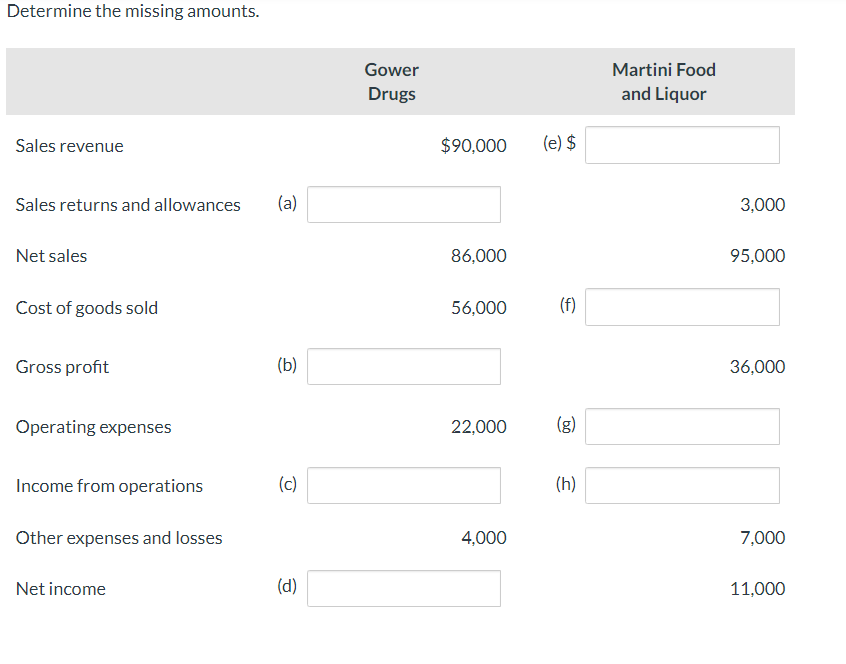Click the Sales returns and allowances label
846x664 pixels.
click(x=127, y=204)
